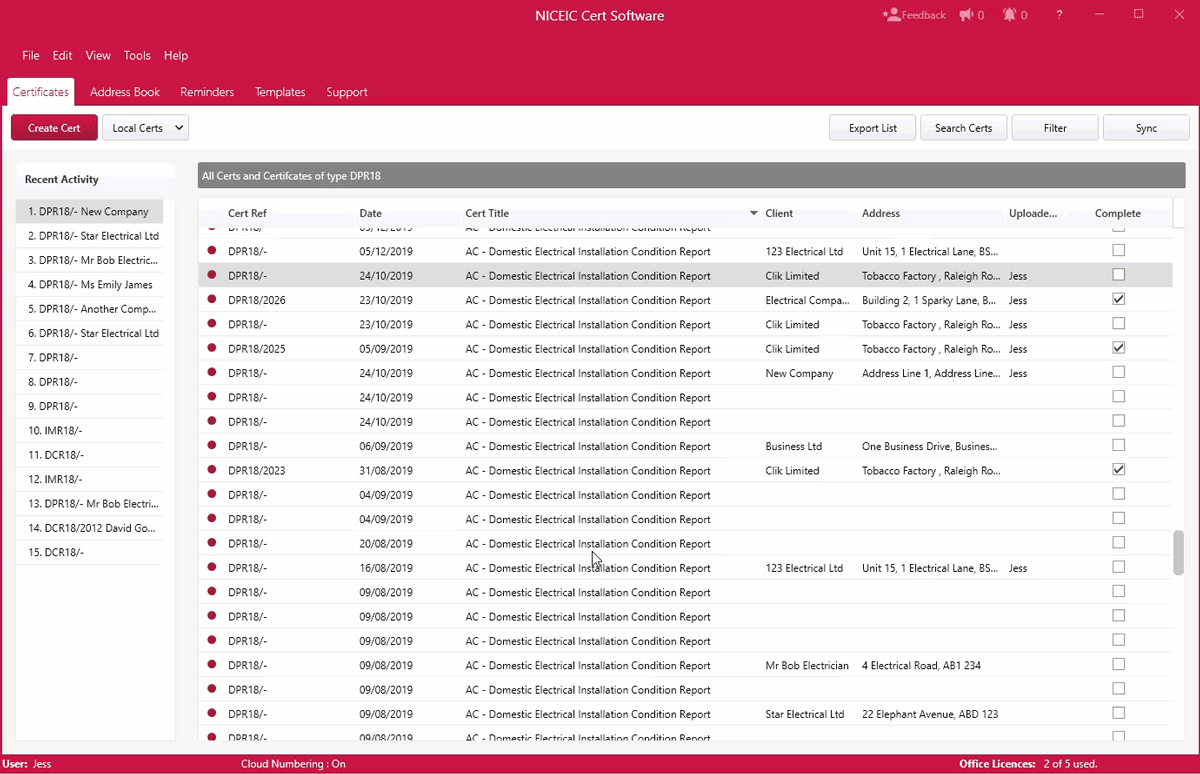Check notifications using the bell icon
Viewport: 1200px width, 774px height.
pos(1010,15)
